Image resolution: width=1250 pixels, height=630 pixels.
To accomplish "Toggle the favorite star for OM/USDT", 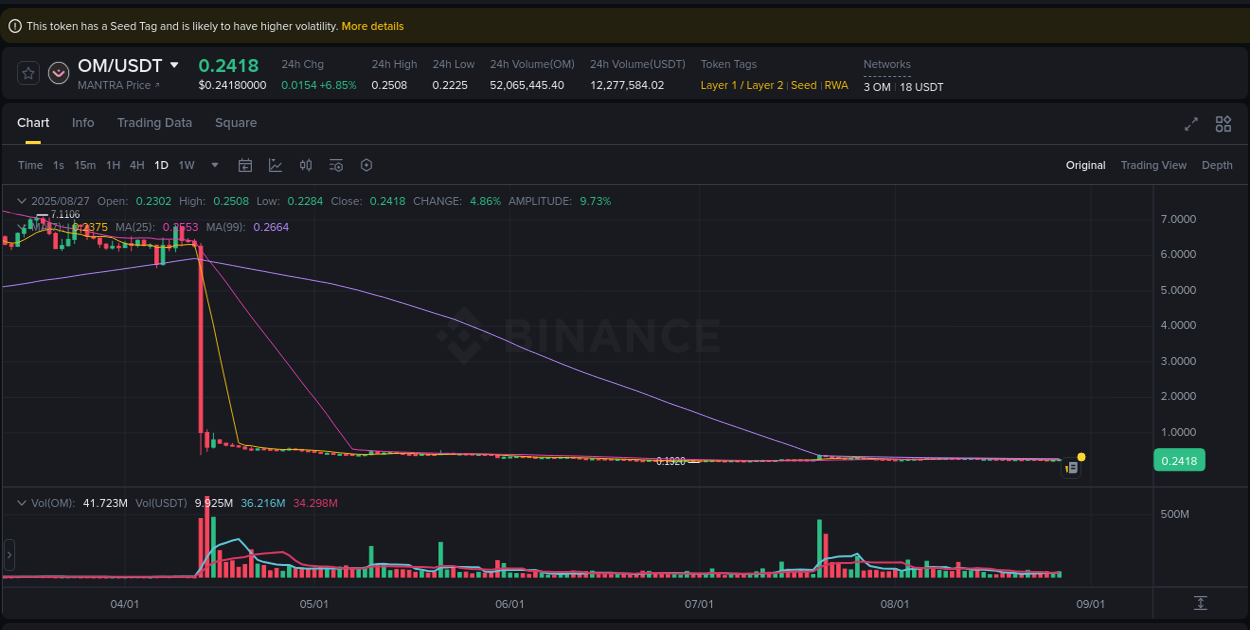I will click(x=28, y=72).
